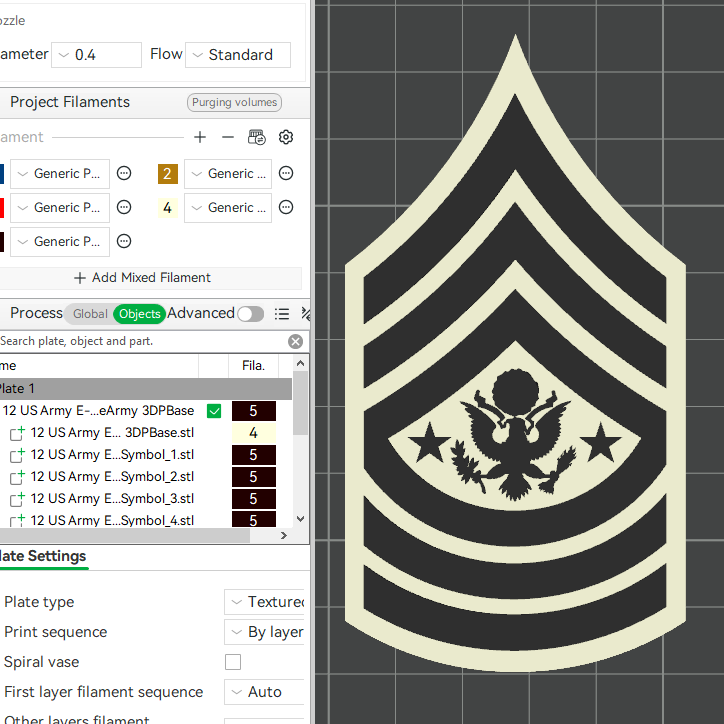
Task: Click Purging volumes button
Action: tap(234, 102)
